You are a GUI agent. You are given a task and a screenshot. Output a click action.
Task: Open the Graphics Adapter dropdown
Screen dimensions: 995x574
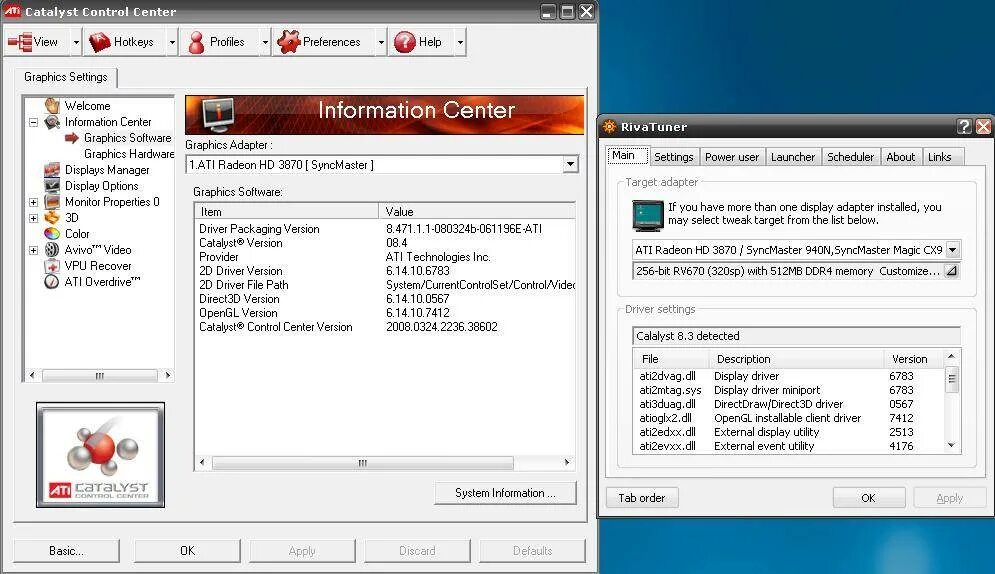point(570,164)
